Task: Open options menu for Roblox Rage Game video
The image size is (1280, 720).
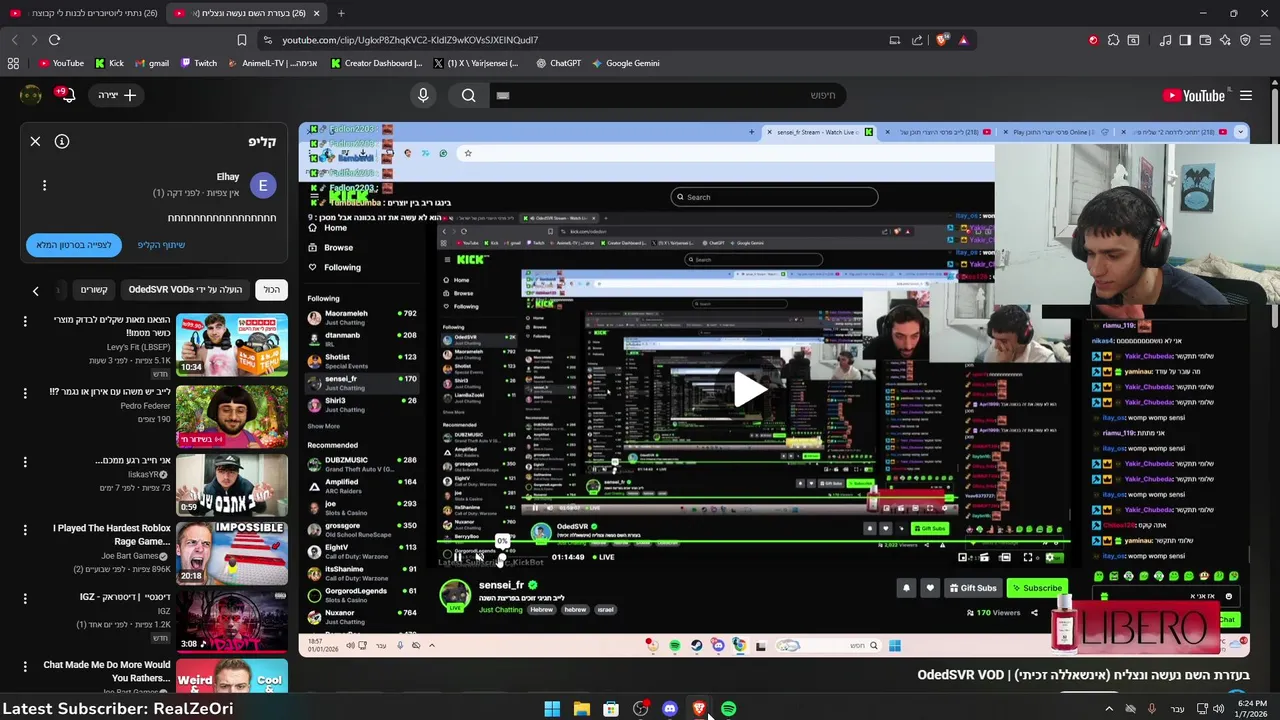Action: click(x=25, y=530)
